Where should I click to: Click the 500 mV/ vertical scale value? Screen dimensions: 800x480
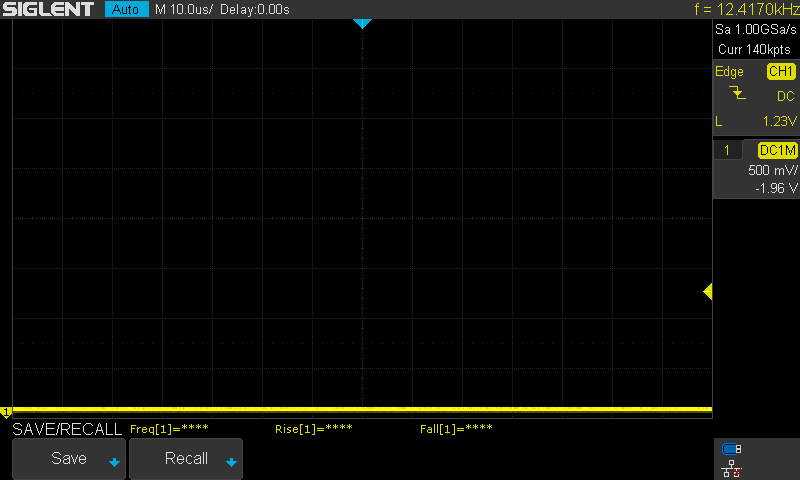(772, 170)
